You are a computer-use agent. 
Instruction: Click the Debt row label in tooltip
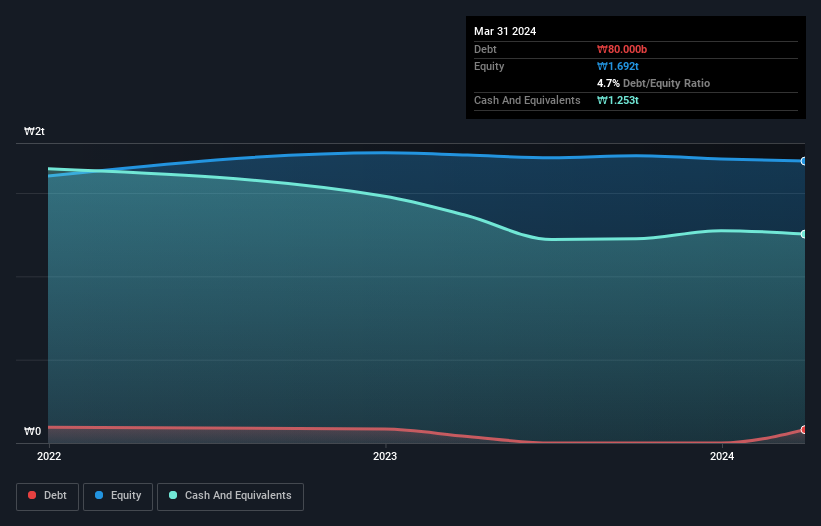[485, 49]
